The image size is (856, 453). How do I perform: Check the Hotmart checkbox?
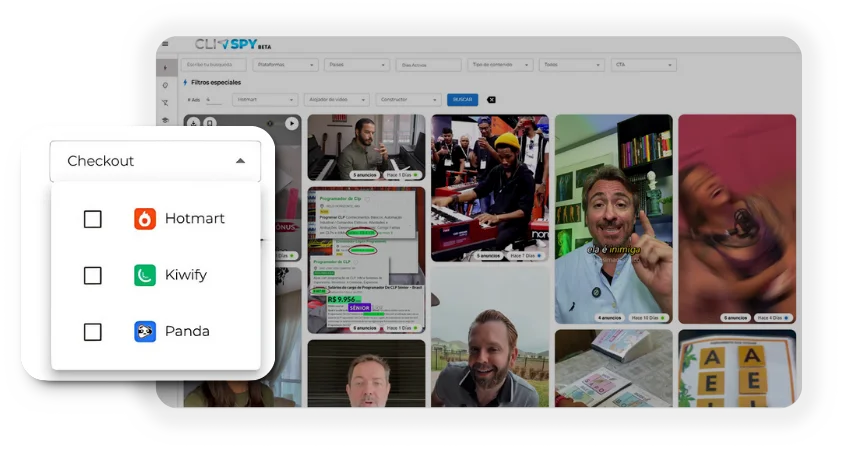93,219
